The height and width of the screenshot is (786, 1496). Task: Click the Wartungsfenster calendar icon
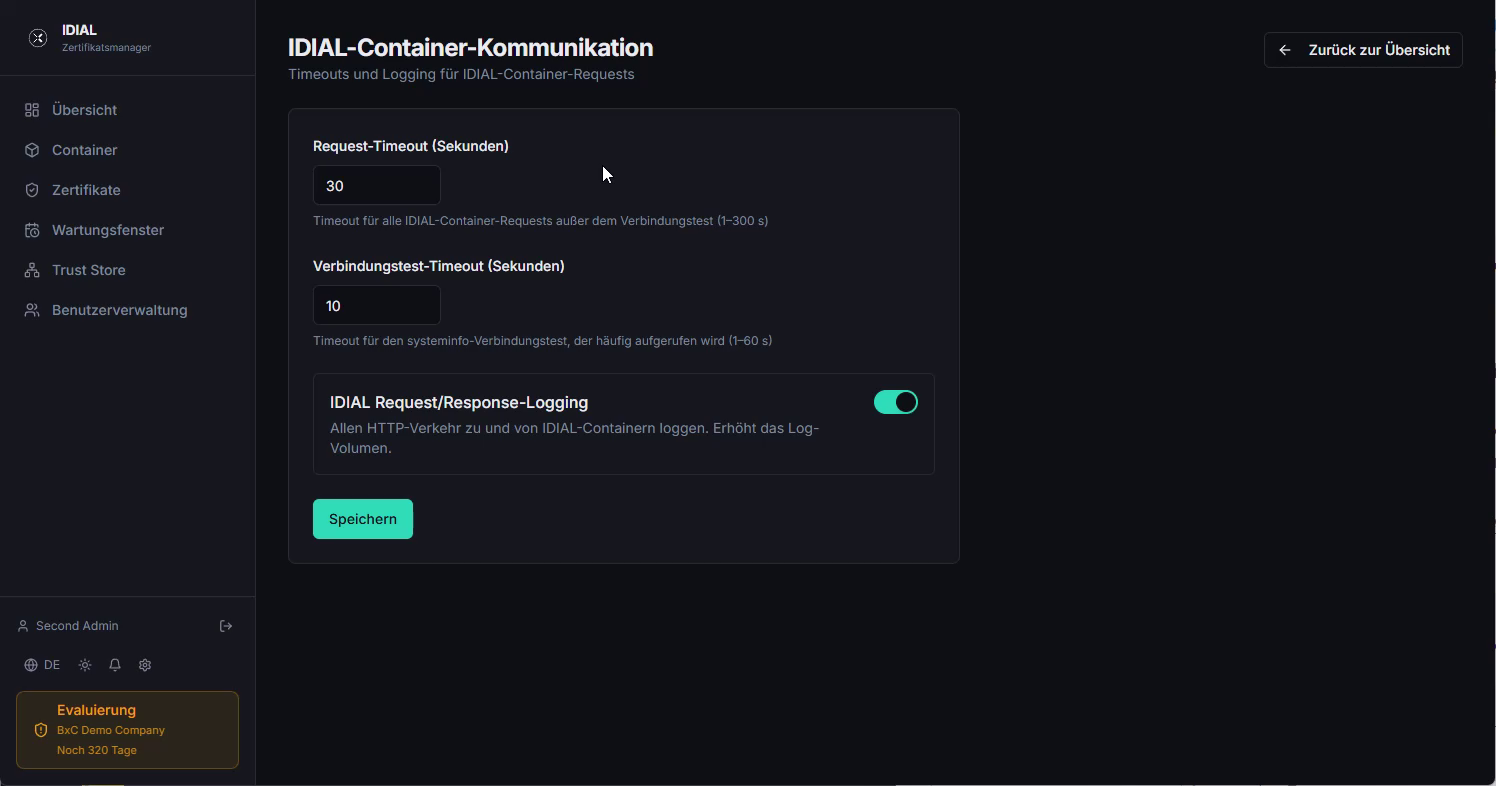[32, 230]
